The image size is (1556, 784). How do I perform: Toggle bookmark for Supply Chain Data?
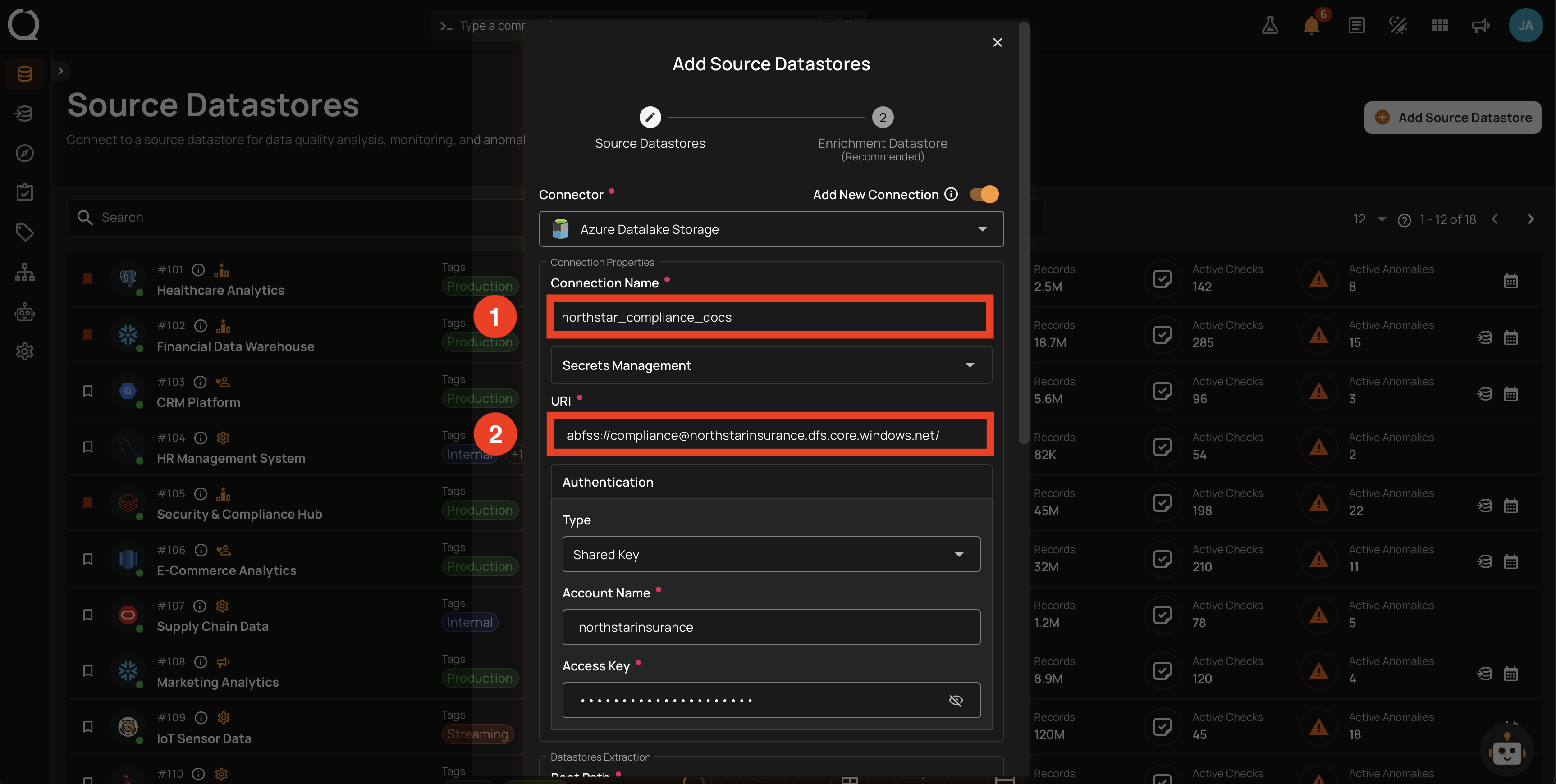(88, 614)
